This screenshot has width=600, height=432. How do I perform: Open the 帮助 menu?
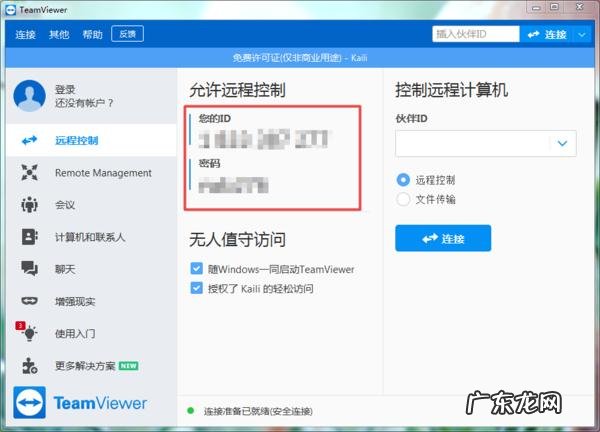(93, 34)
